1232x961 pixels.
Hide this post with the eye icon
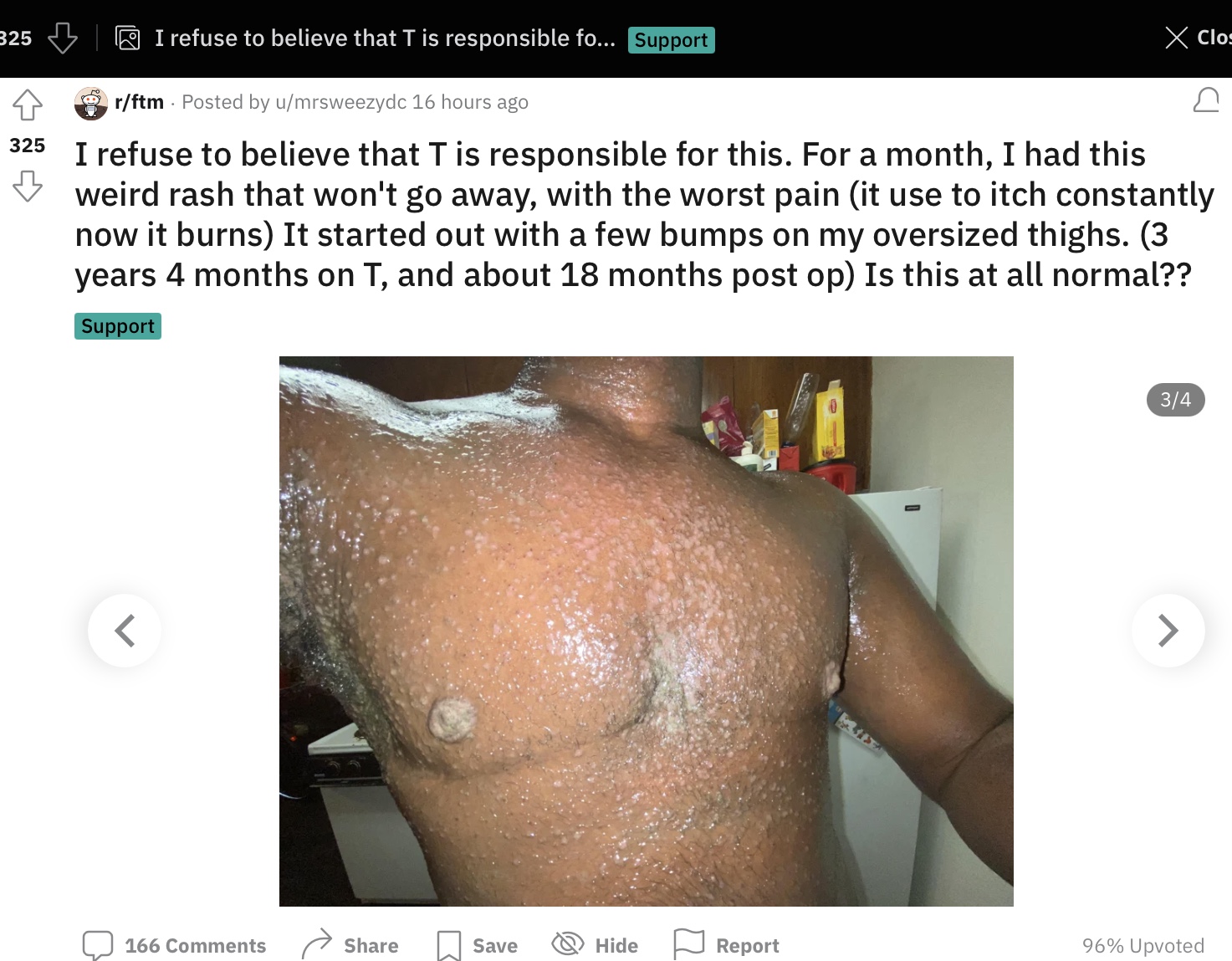(x=595, y=945)
